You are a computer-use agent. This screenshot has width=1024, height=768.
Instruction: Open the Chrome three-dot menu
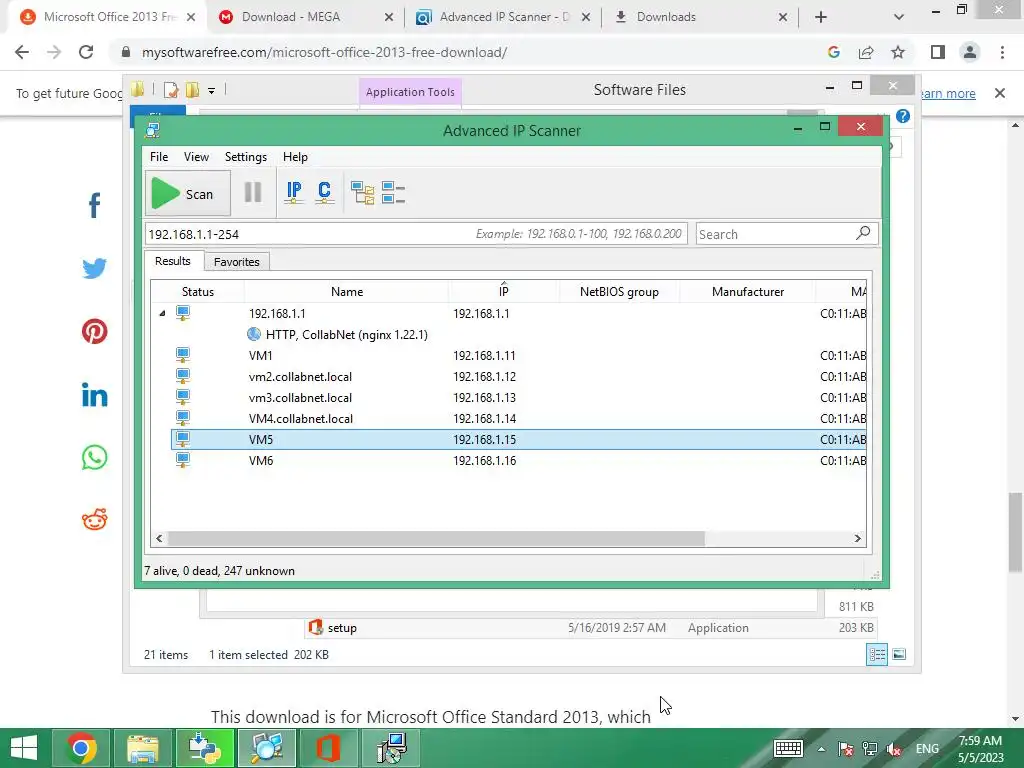point(1002,52)
